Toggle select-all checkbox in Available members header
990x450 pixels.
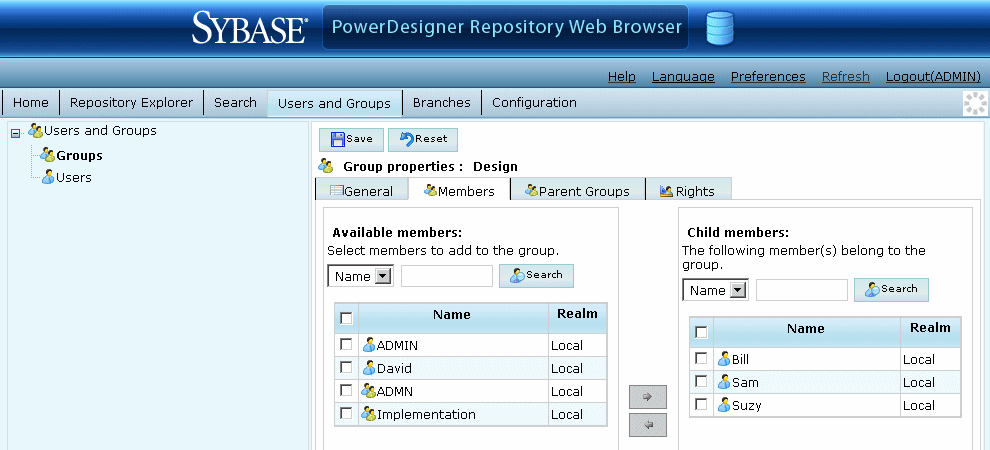tap(346, 318)
